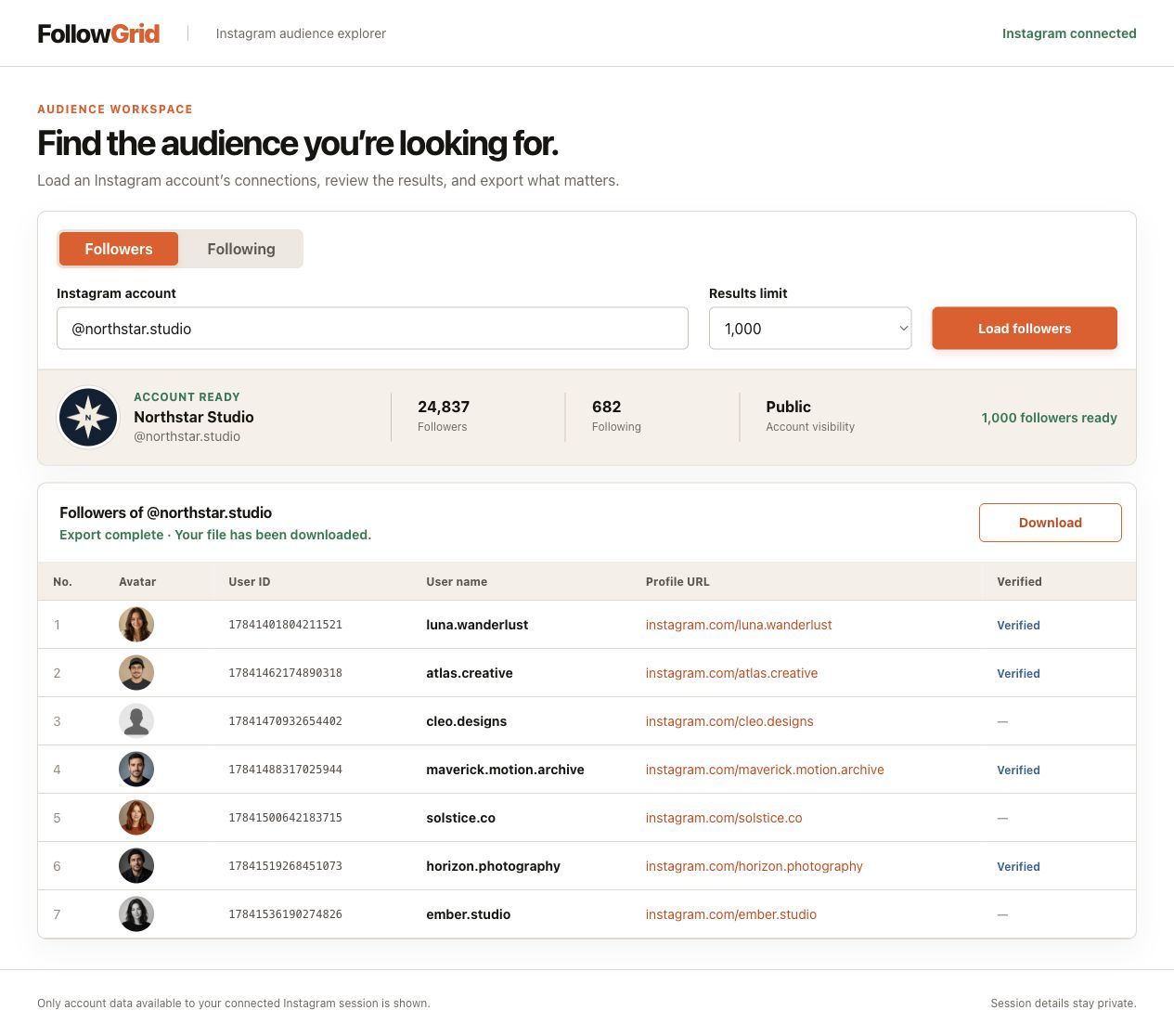Click the No. column header

[62, 582]
